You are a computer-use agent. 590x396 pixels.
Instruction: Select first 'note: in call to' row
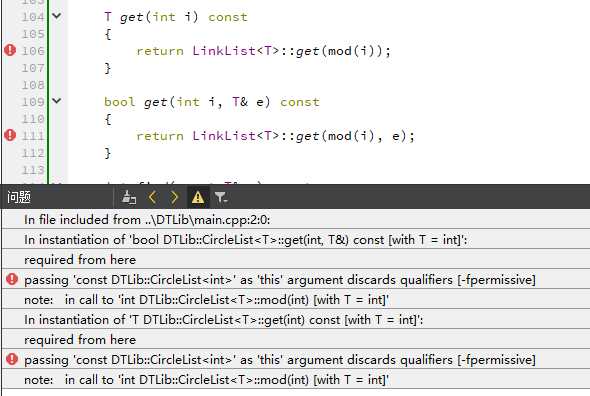[296, 300]
